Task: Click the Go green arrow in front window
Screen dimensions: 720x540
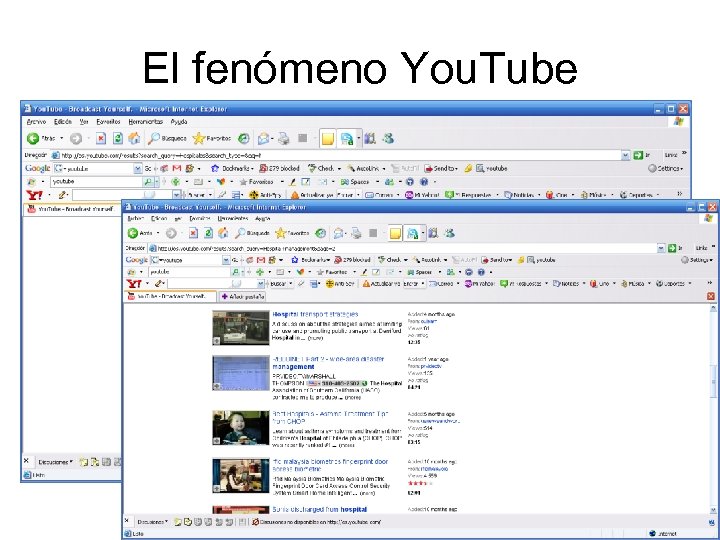Action: [x=672, y=248]
